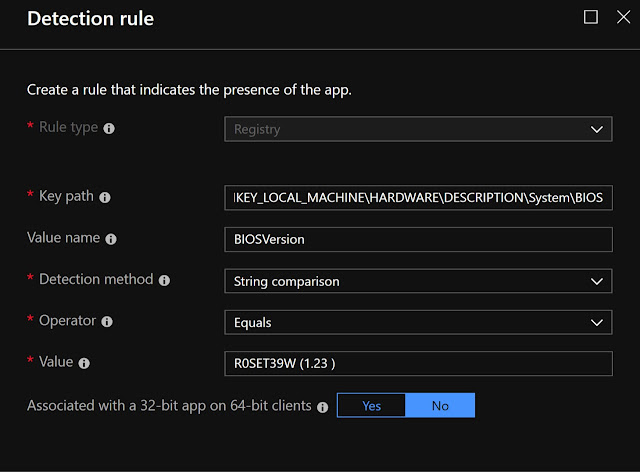The height and width of the screenshot is (472, 640).
Task: Select Yes for 32-bit app association
Action: tap(371, 405)
